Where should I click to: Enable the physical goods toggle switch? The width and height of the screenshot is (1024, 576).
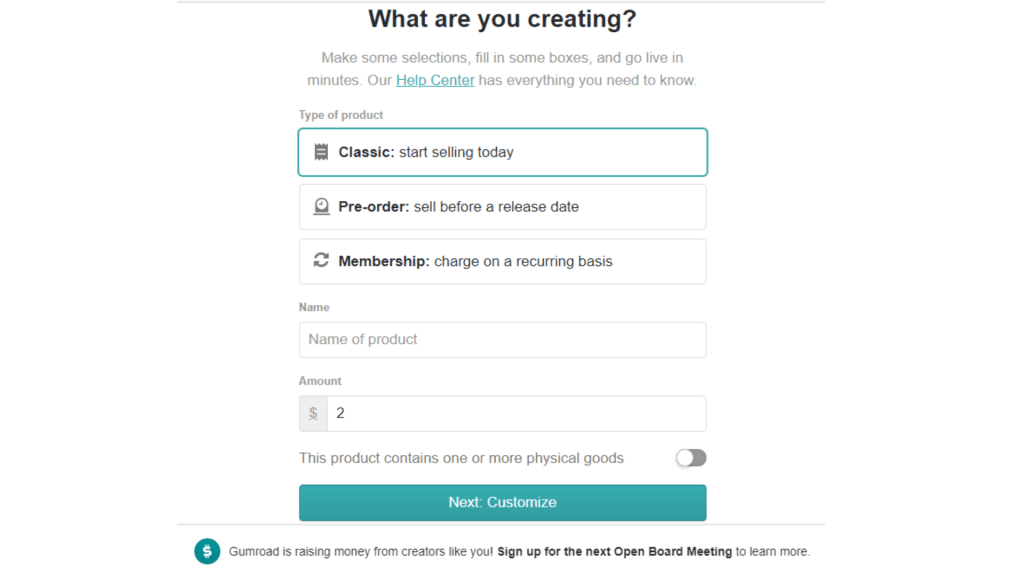pyautogui.click(x=691, y=458)
